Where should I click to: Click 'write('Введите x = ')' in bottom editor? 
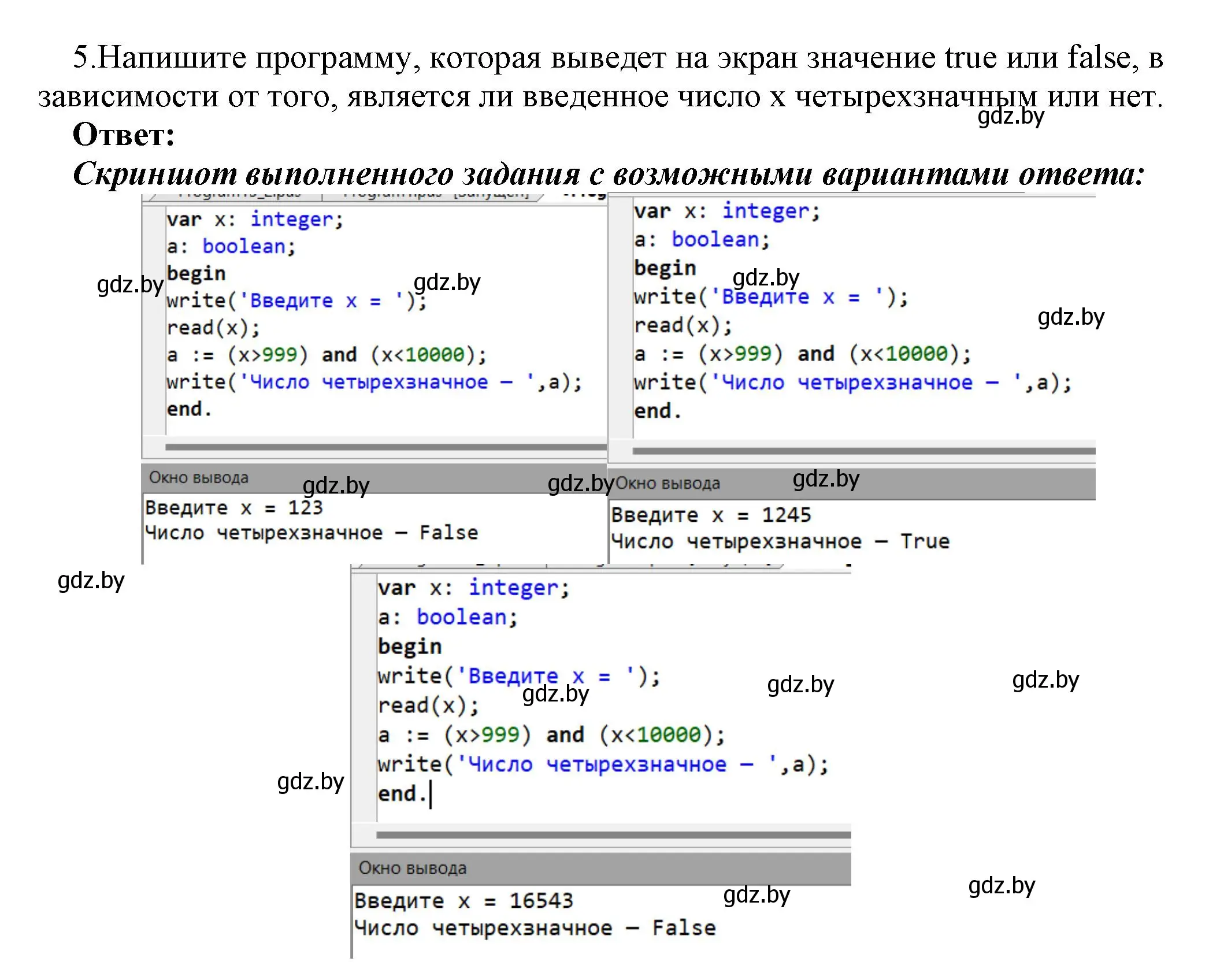tap(519, 675)
